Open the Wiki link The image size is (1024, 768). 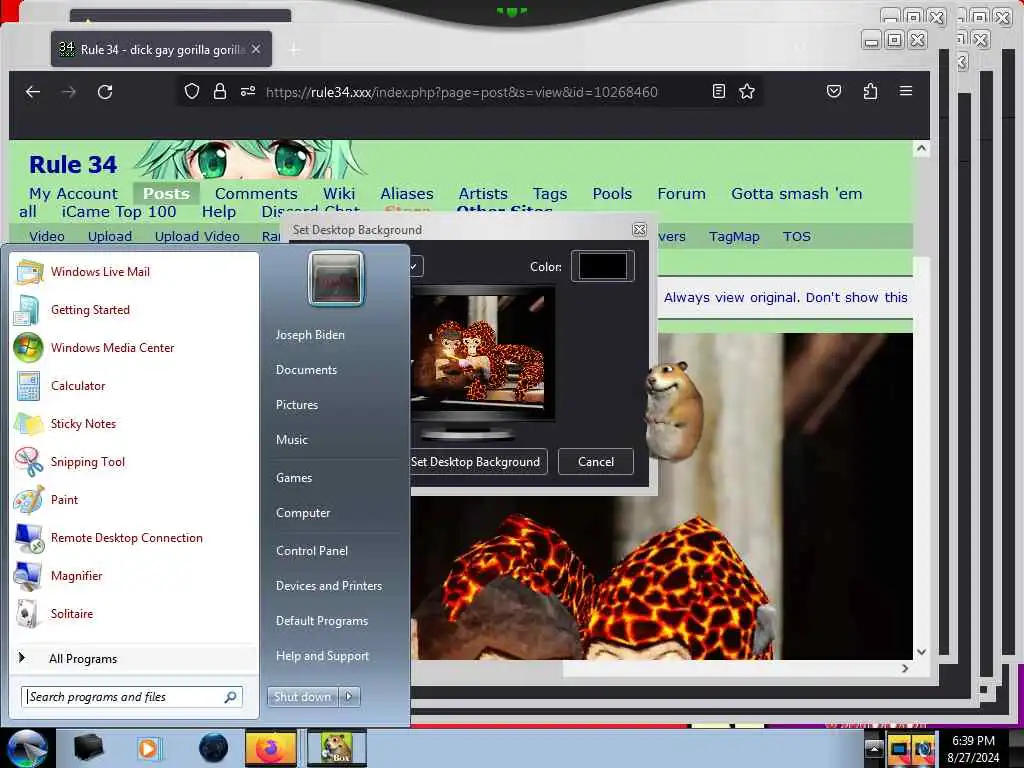pyautogui.click(x=339, y=194)
